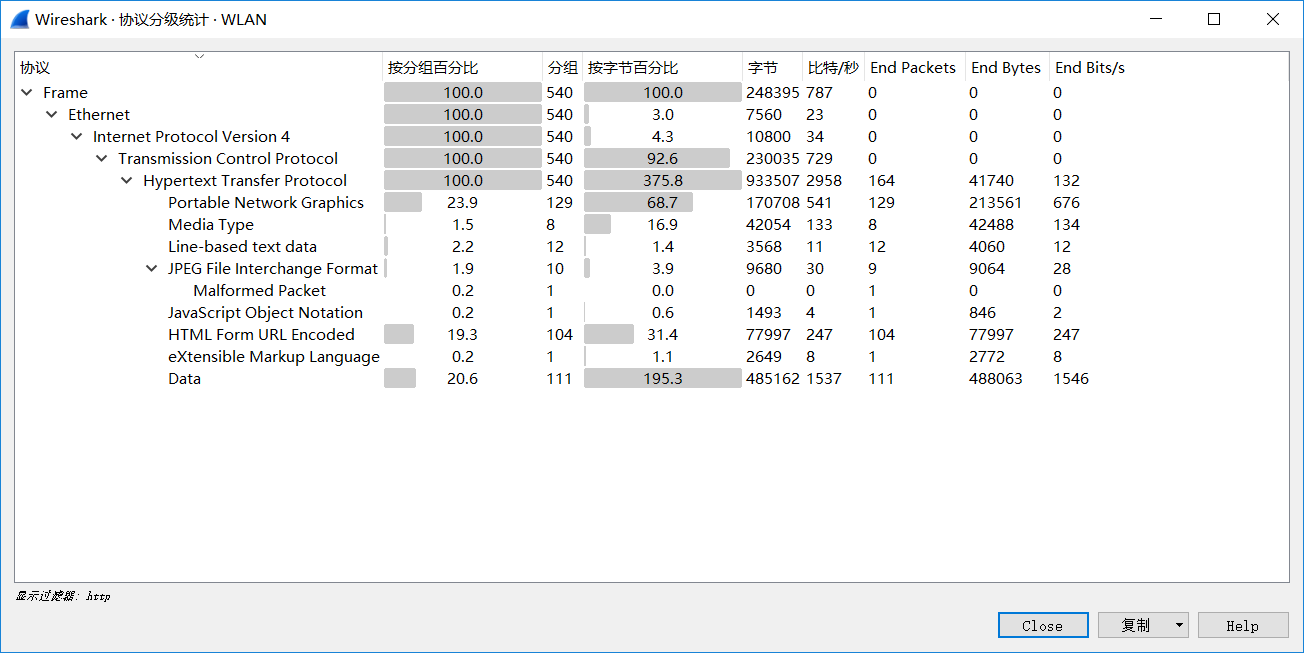Click the 显示过滤器: http label
1304x653 pixels.
[62, 596]
